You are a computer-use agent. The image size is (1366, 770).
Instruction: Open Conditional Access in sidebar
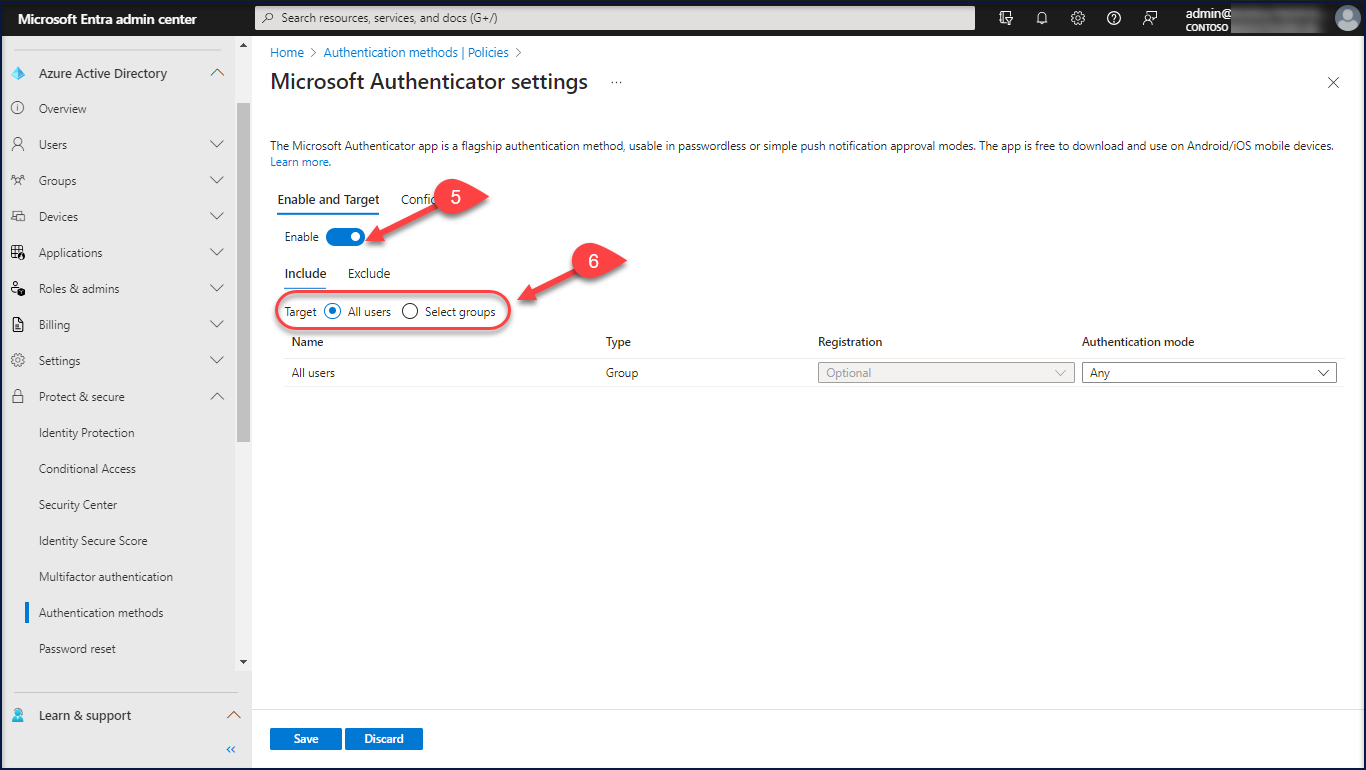pos(87,469)
